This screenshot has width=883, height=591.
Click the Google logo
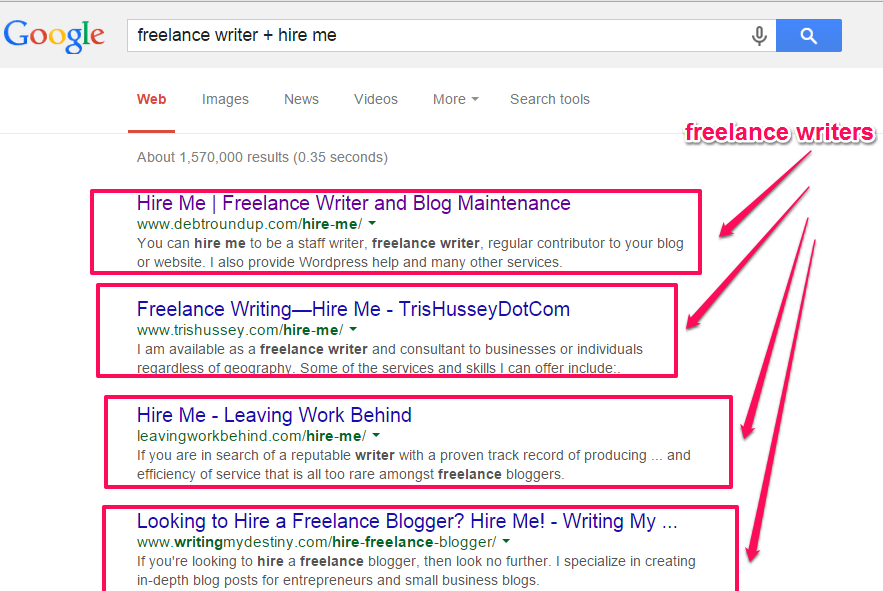point(54,35)
